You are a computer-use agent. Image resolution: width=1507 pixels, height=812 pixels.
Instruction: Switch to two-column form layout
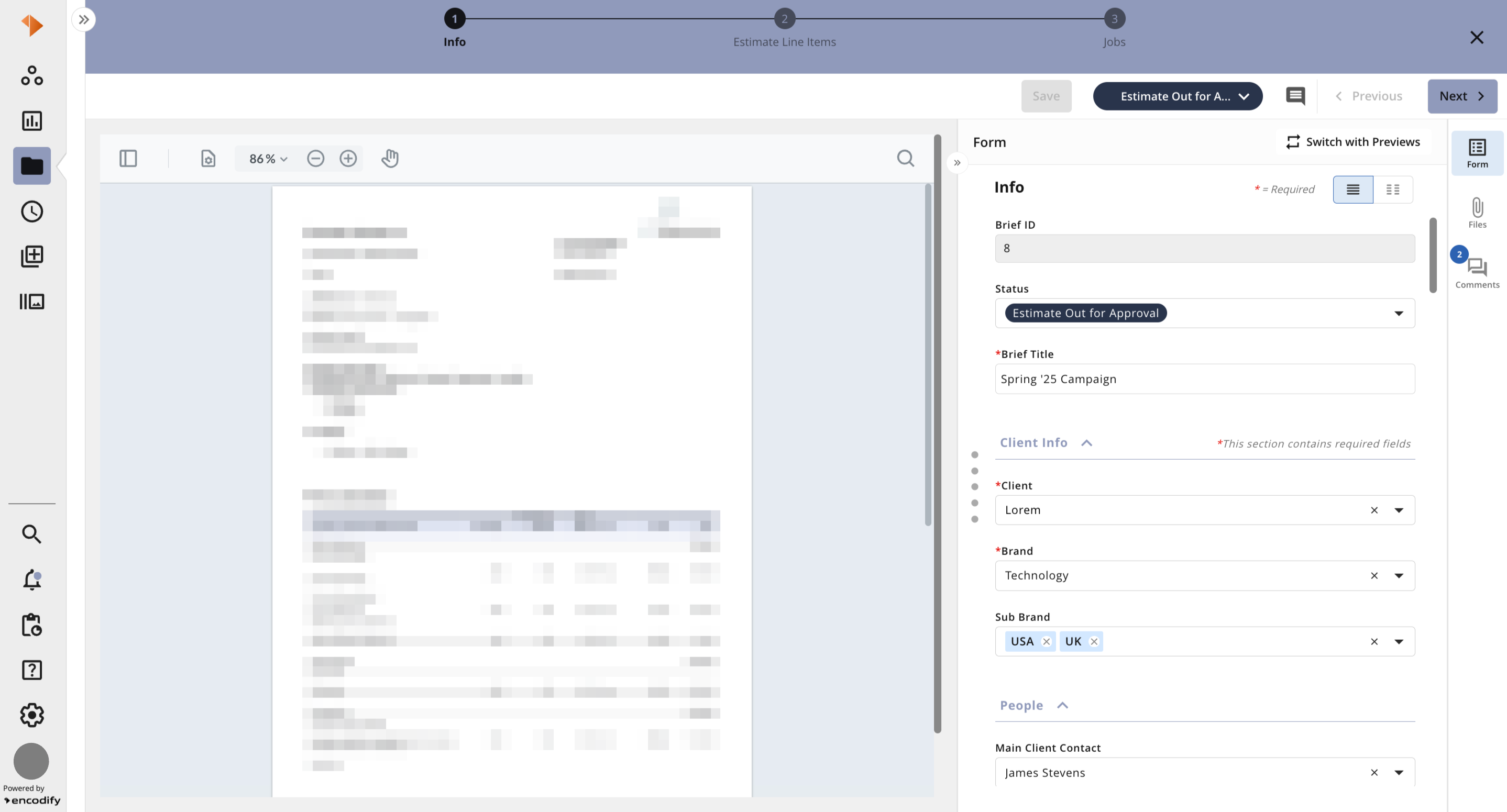(x=1393, y=190)
